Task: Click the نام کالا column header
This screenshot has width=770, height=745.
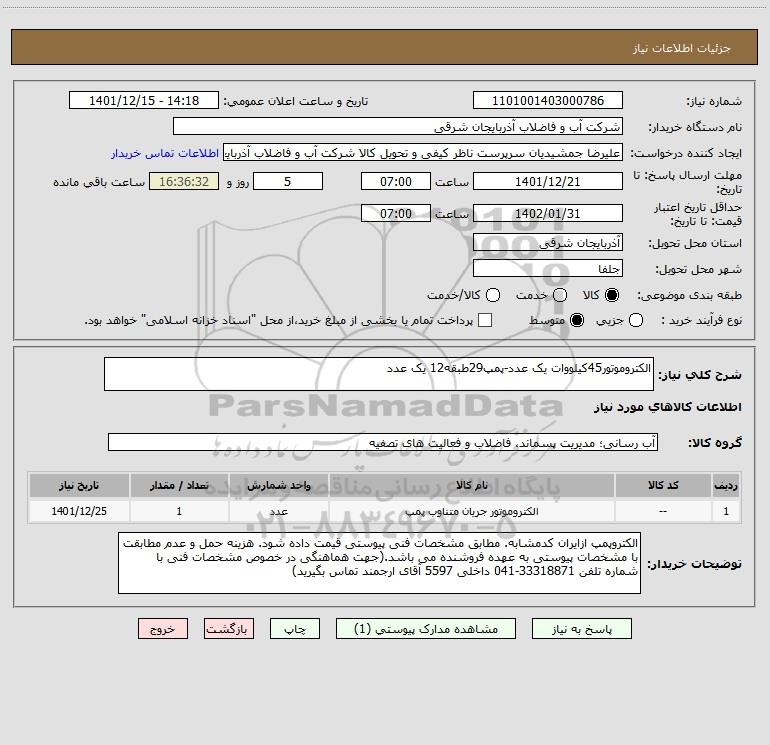Action: (x=471, y=485)
